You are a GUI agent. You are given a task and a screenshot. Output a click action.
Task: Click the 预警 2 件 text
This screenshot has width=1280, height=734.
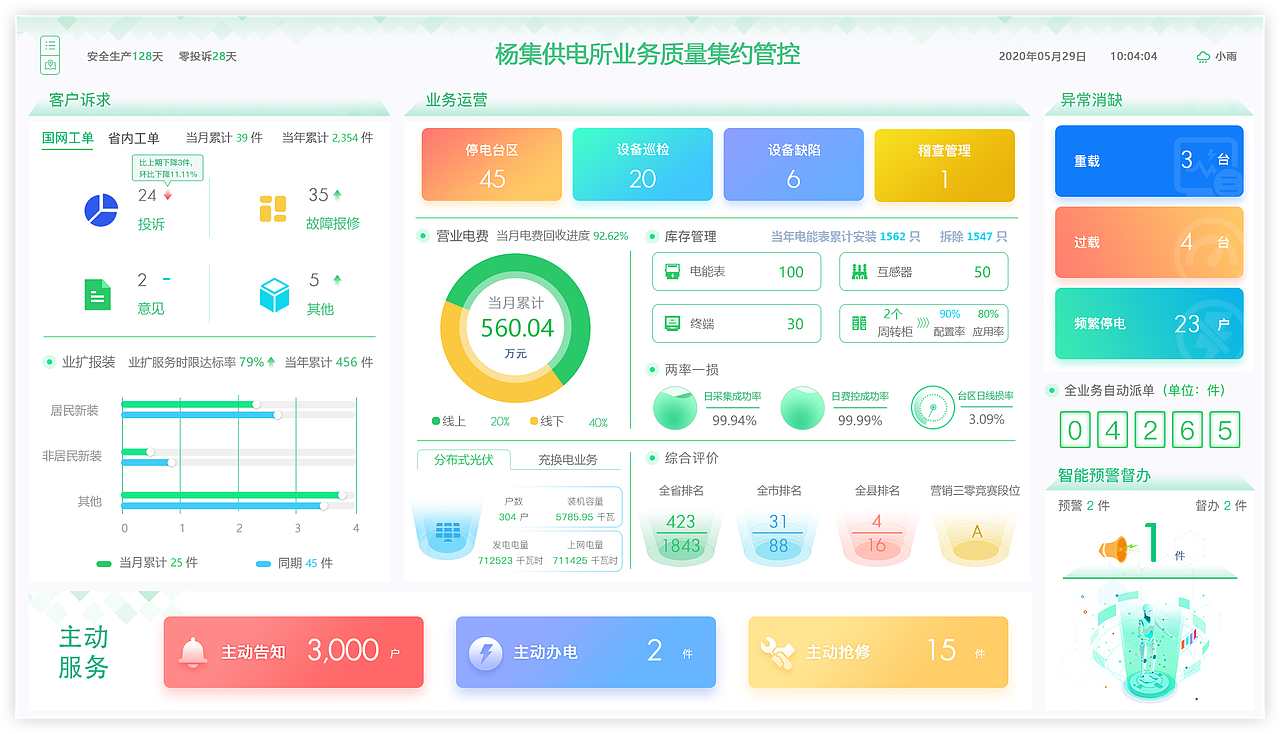click(1084, 506)
